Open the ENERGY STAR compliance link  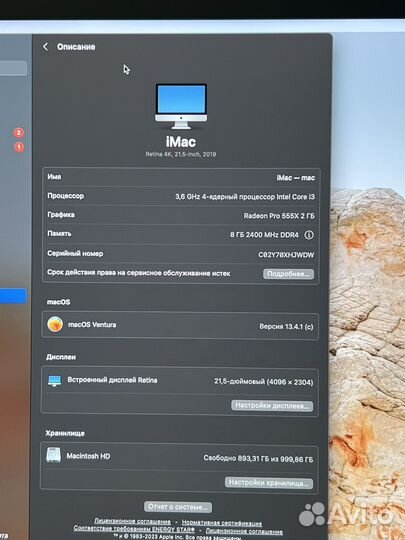tap(134, 529)
